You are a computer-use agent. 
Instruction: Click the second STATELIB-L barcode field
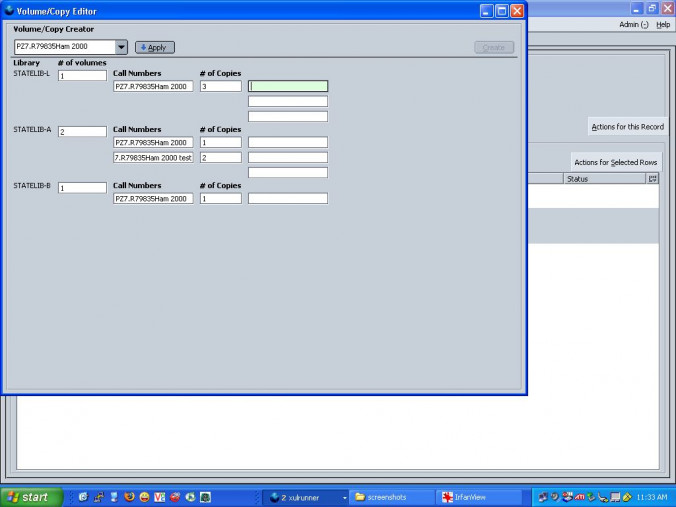(x=288, y=101)
